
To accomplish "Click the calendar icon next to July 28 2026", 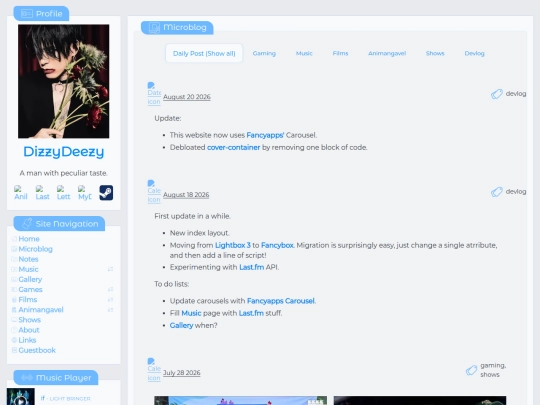I will point(154,370).
